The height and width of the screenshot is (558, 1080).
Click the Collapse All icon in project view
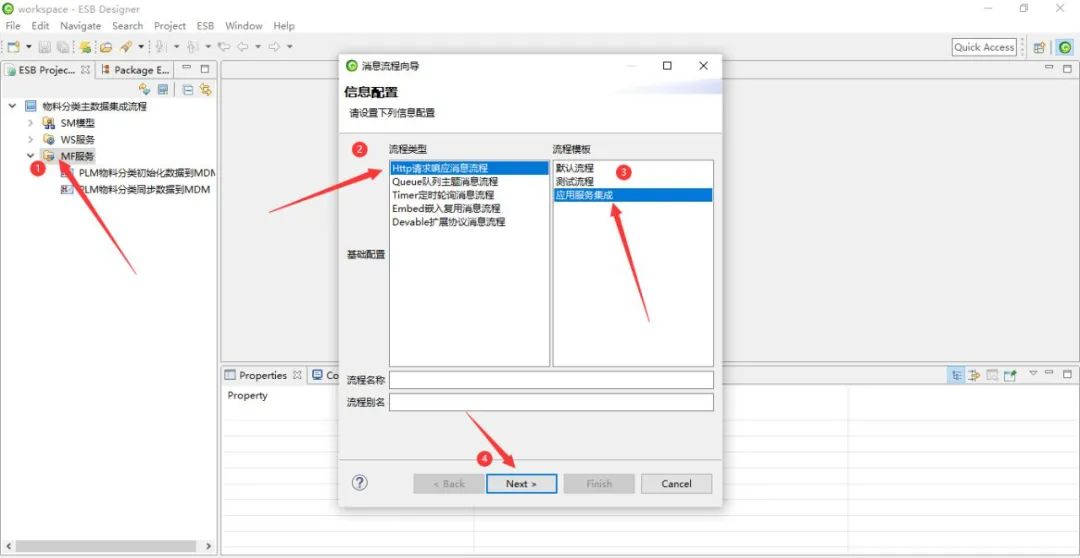pyautogui.click(x=187, y=89)
